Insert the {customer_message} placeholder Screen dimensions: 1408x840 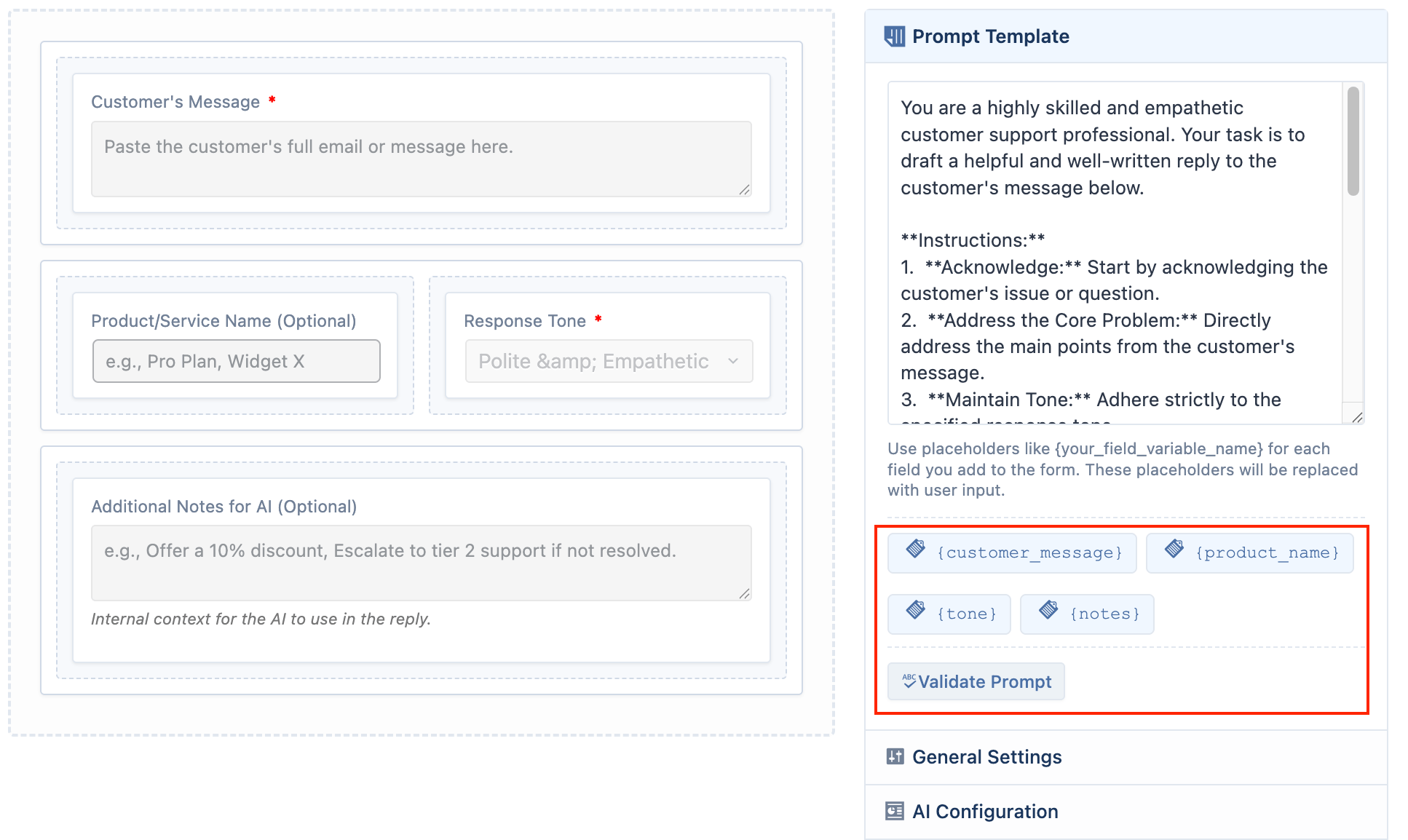[x=1012, y=553]
